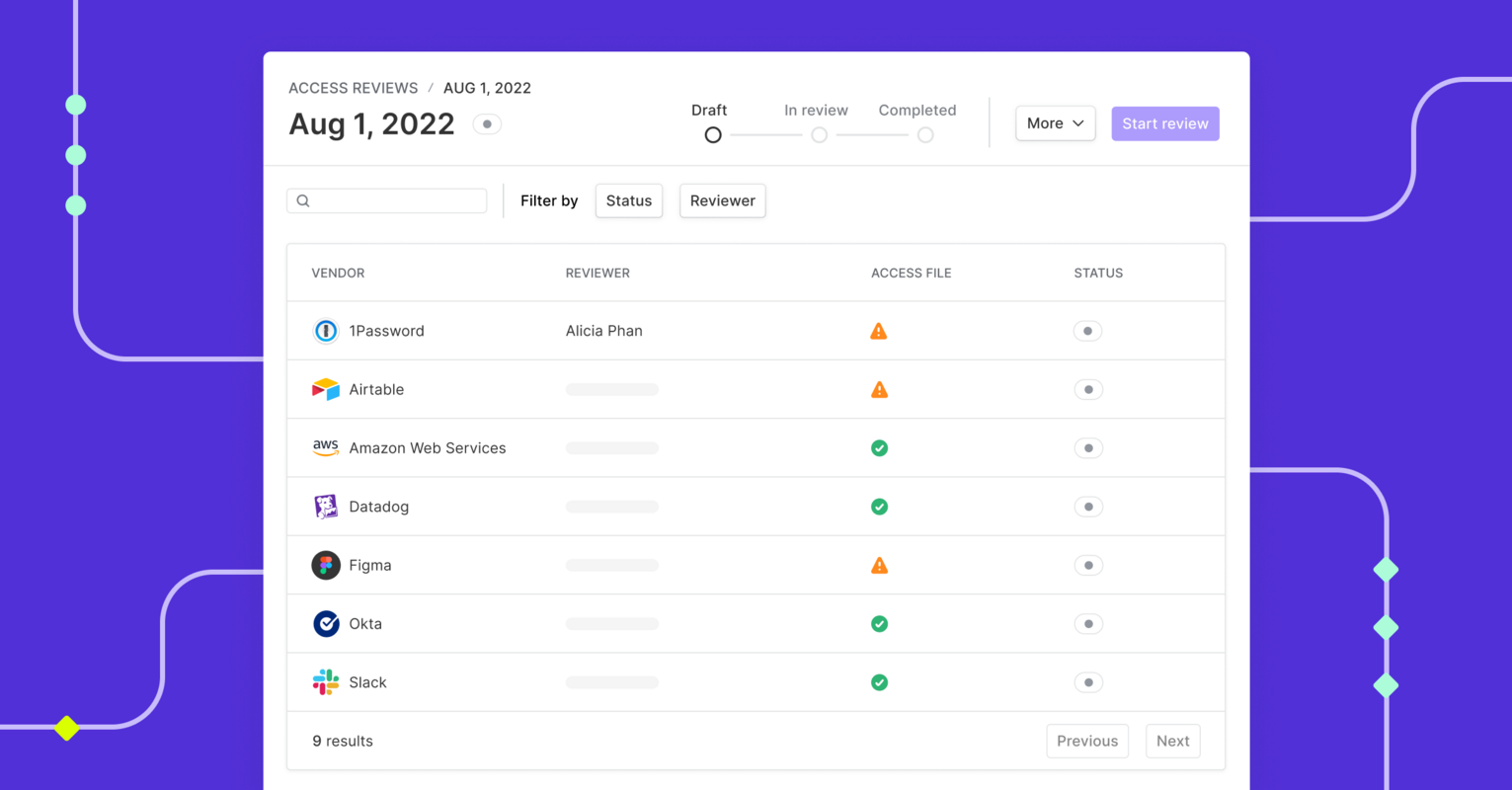Viewport: 1512px width, 790px height.
Task: Click the Start review button
Action: point(1164,122)
